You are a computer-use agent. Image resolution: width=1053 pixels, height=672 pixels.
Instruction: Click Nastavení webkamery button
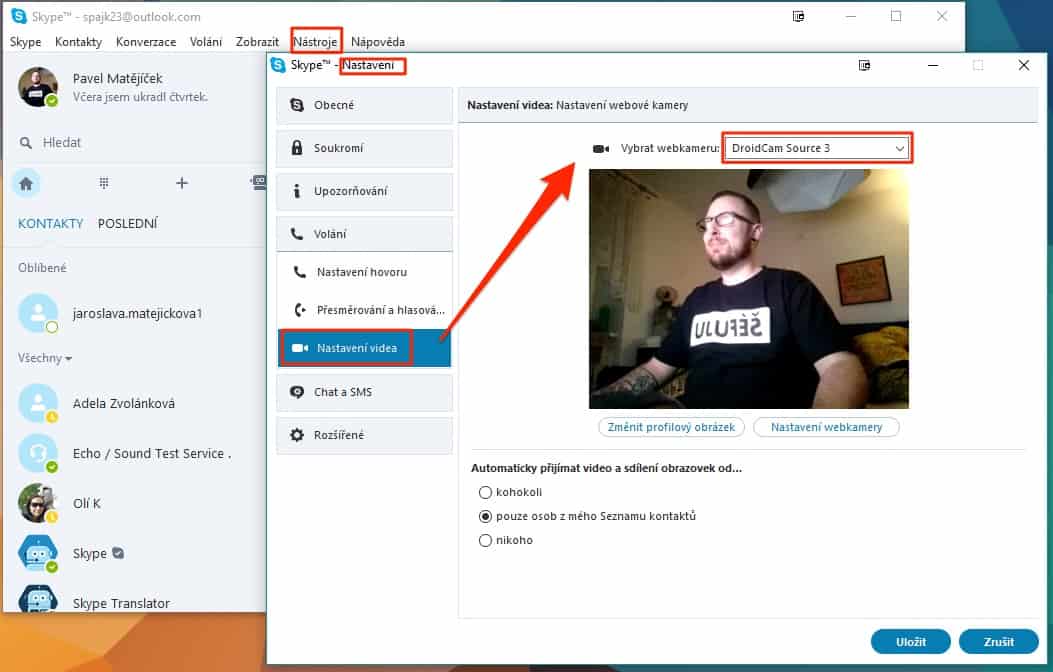click(x=827, y=427)
